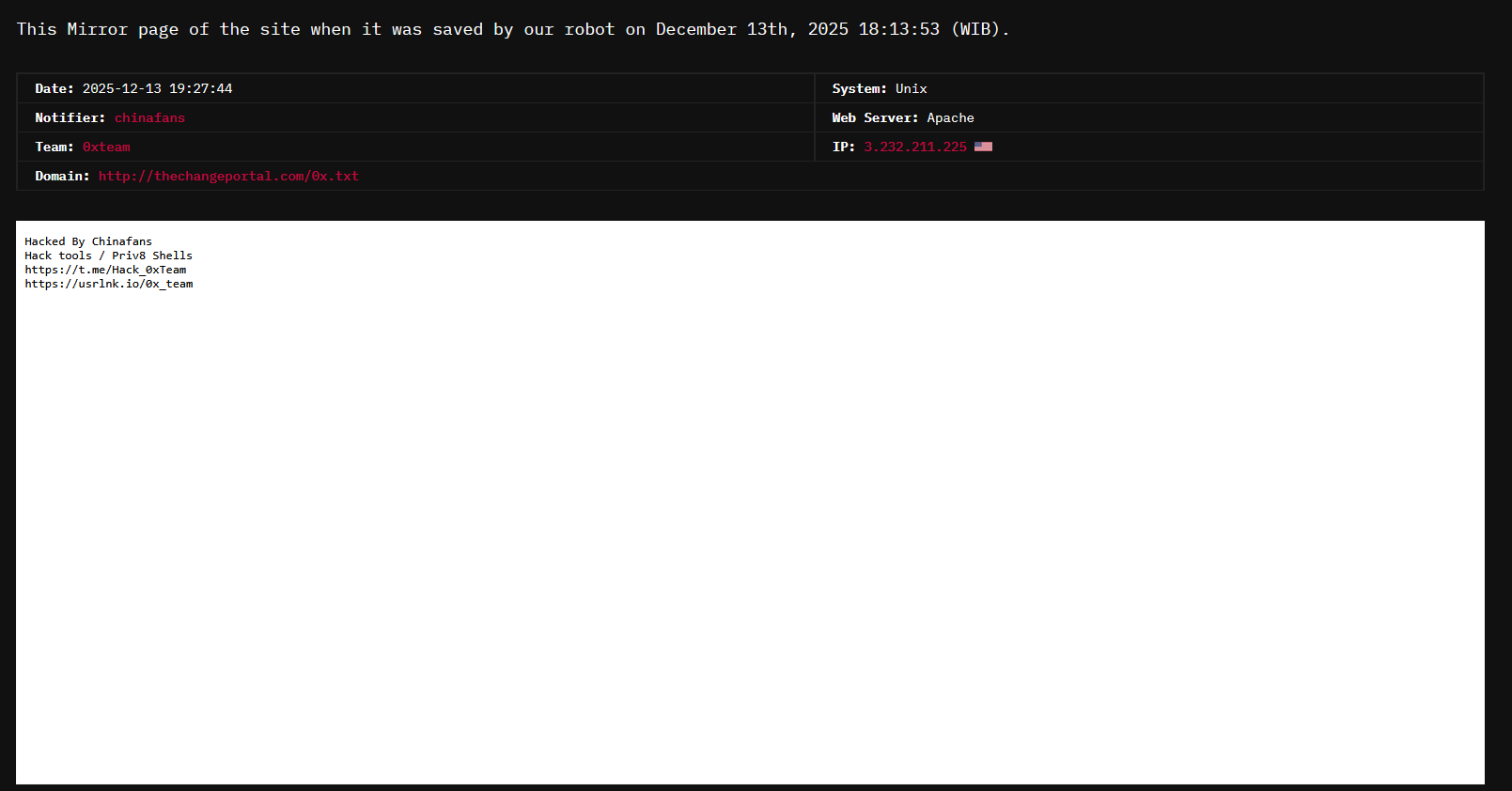Click the "Web Server:" field label
This screenshot has width=1512, height=791.
[874, 117]
